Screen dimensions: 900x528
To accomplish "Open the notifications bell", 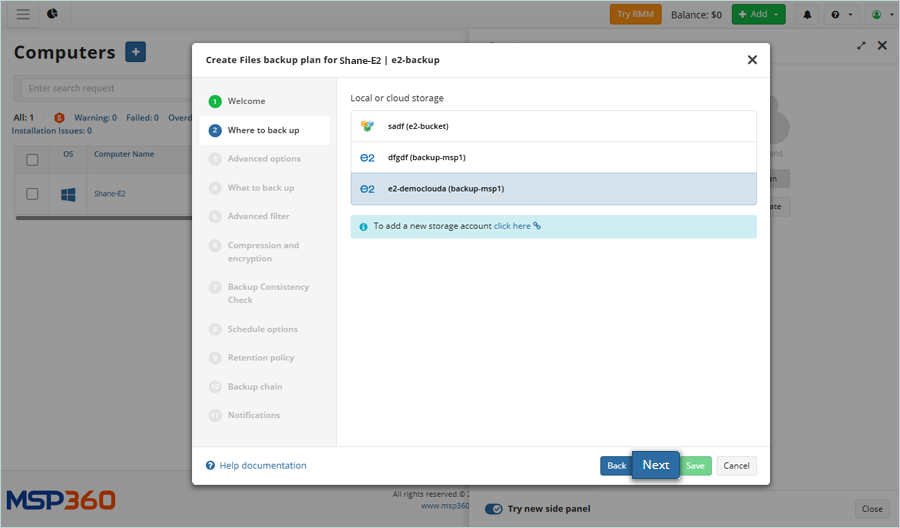I will tap(807, 14).
